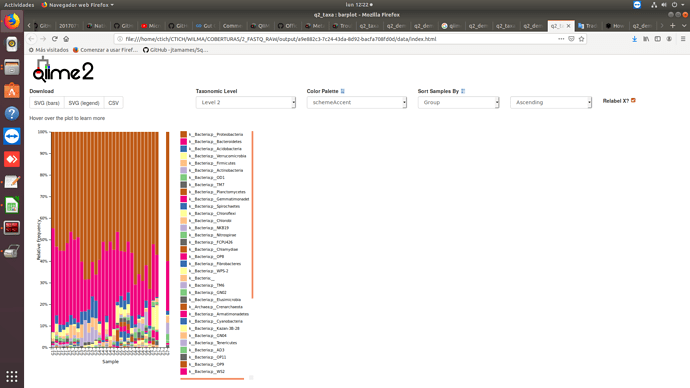Download the SVG (bars) file
The height and width of the screenshot is (388, 690).
coord(47,103)
